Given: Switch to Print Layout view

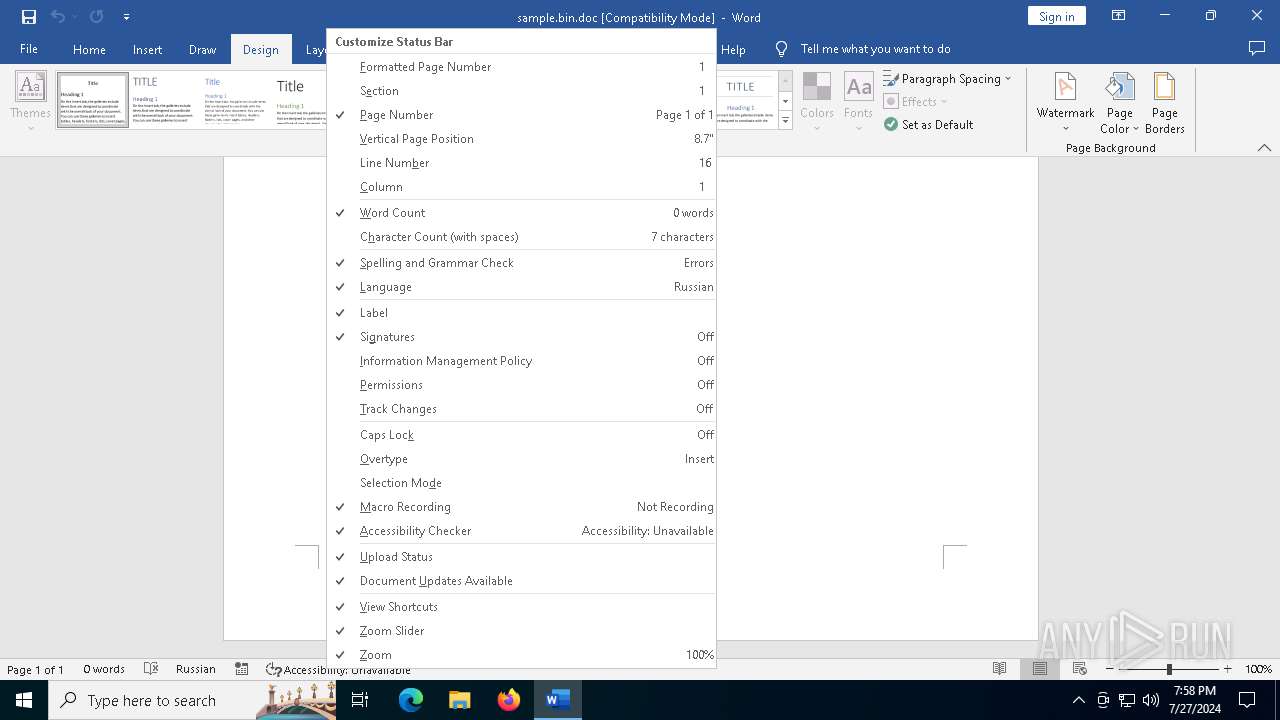Looking at the screenshot, I should coord(1040,669).
